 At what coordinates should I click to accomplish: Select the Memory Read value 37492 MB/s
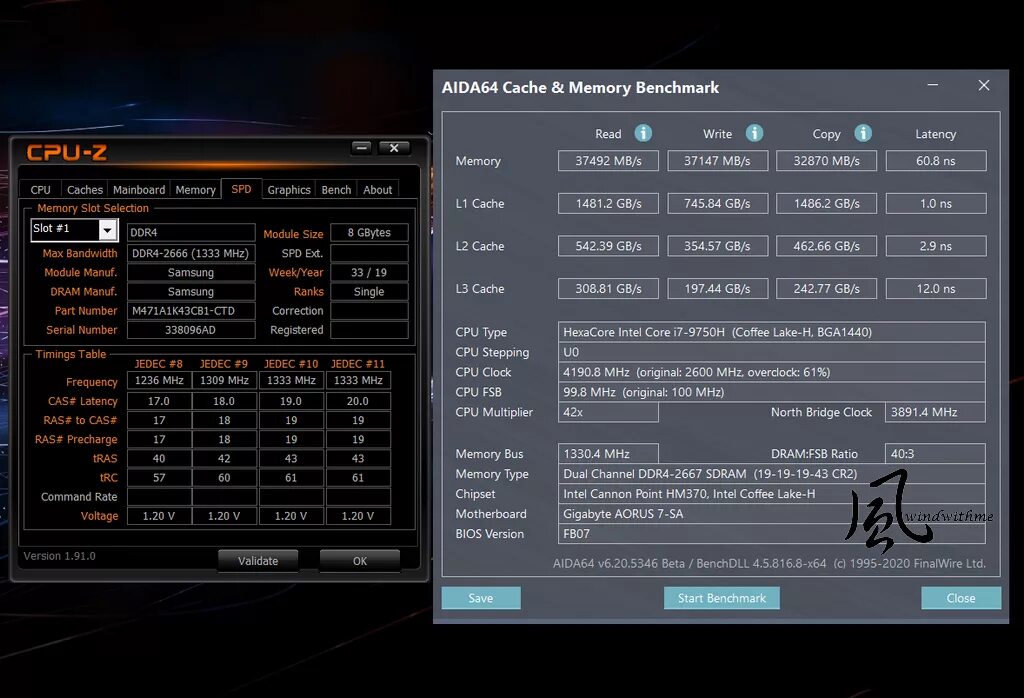608,161
